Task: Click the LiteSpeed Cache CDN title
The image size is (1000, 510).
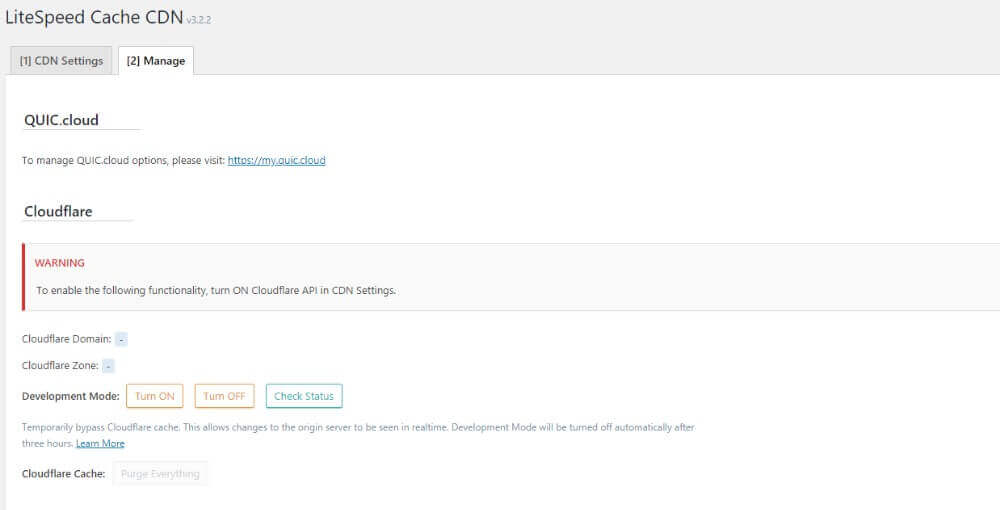Action: [x=94, y=17]
